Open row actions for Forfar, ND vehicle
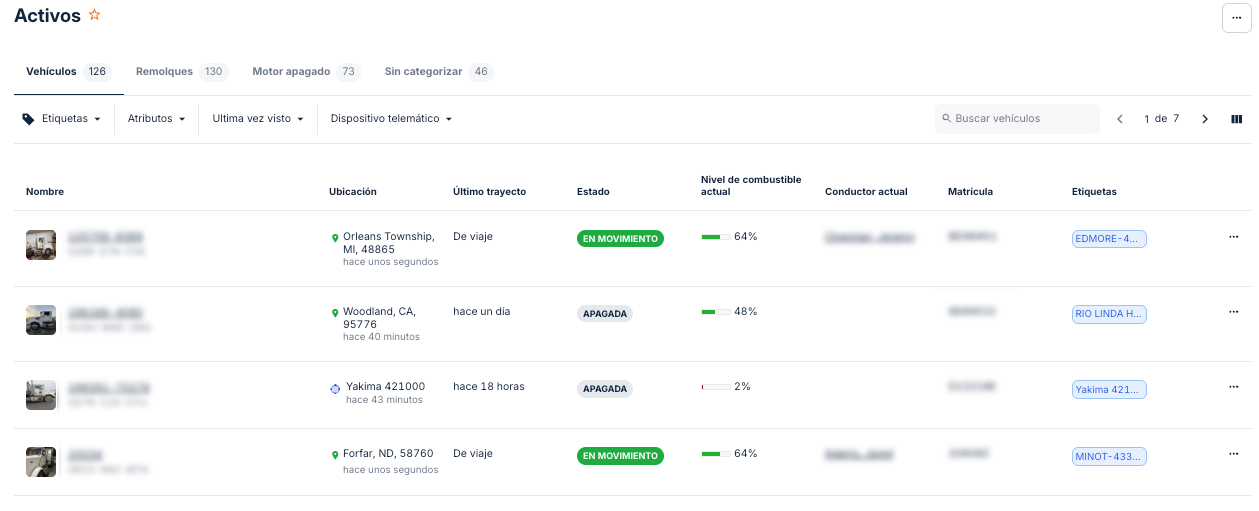 pyautogui.click(x=1233, y=454)
